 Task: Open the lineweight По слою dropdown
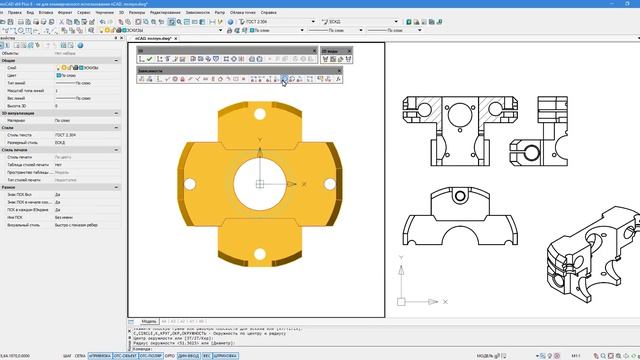click(x=419, y=30)
